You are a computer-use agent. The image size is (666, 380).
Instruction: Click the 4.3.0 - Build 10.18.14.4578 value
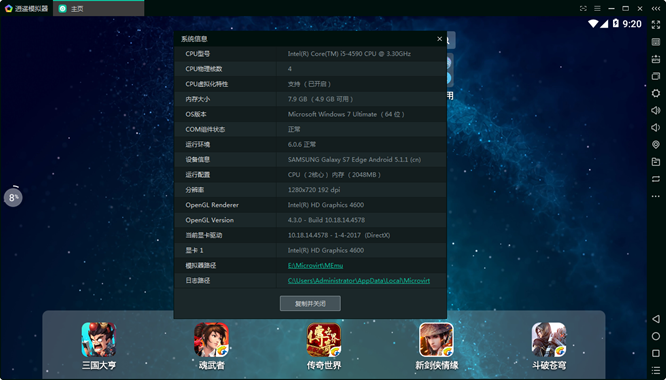point(326,220)
